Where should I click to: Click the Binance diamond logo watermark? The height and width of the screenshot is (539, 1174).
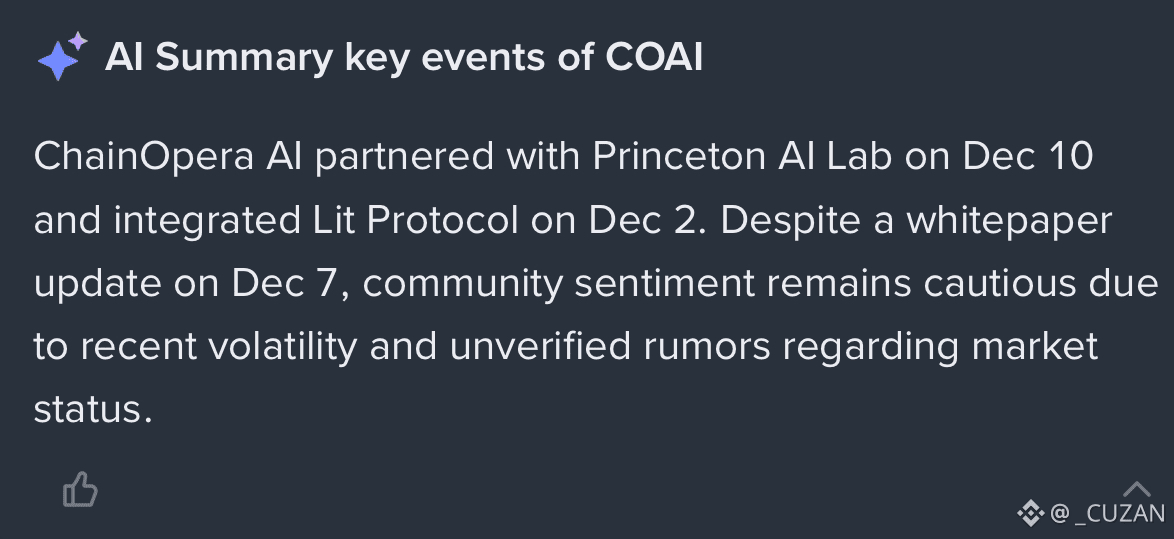[x=1031, y=513]
